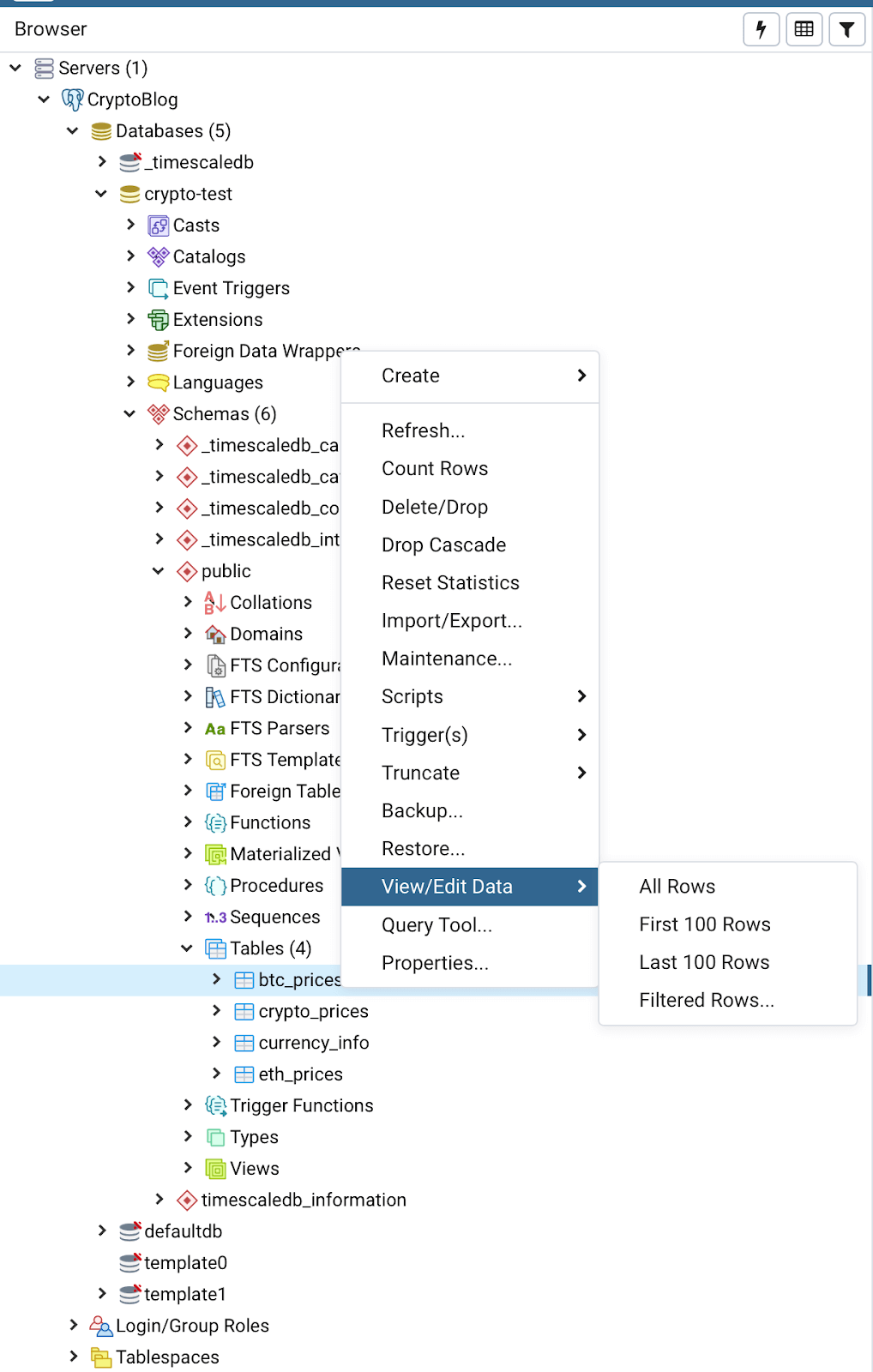Click the eth_prices table icon

tap(244, 1074)
